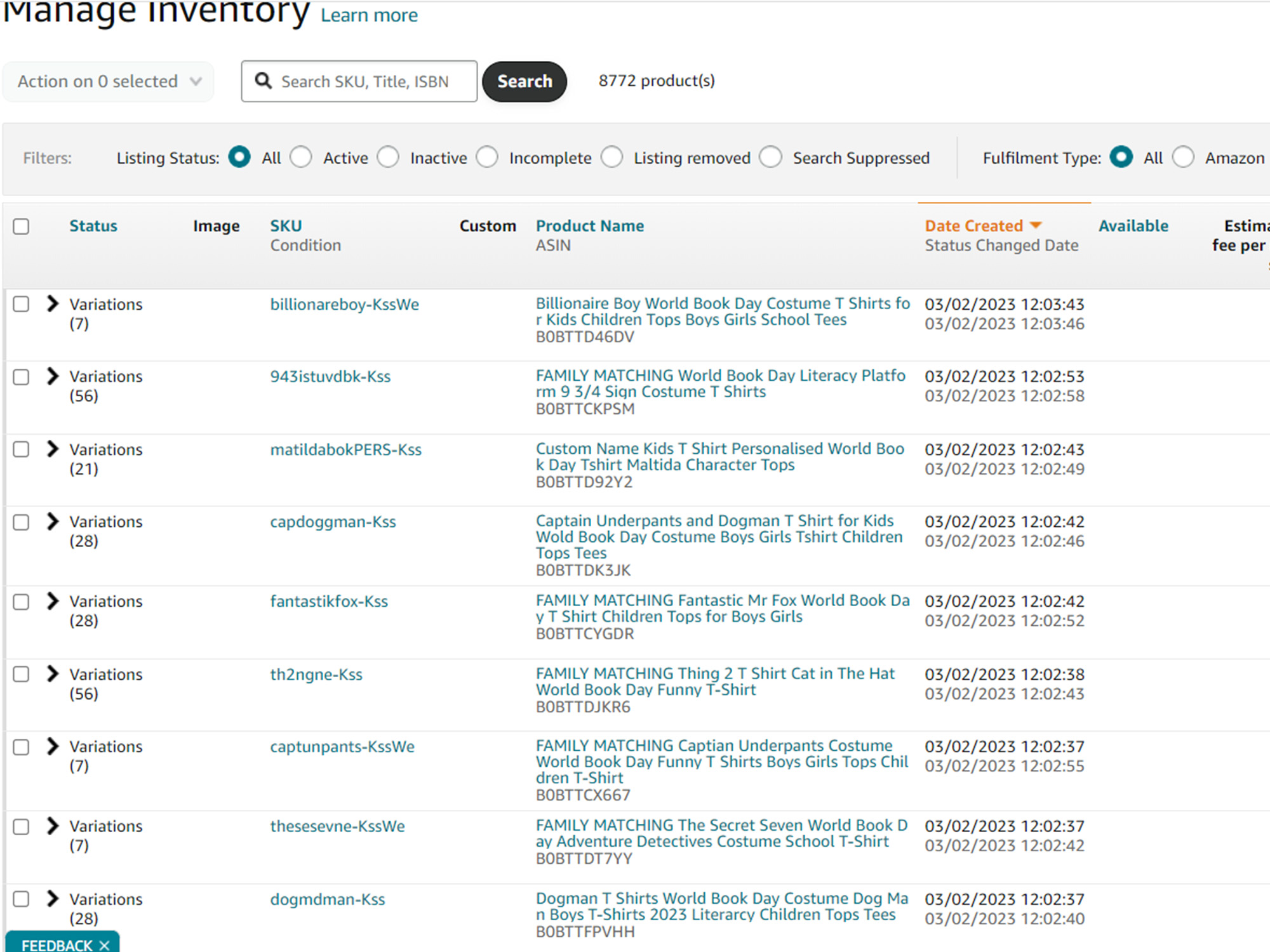Open the Learn more link
Image resolution: width=1270 pixels, height=952 pixels.
[x=369, y=15]
